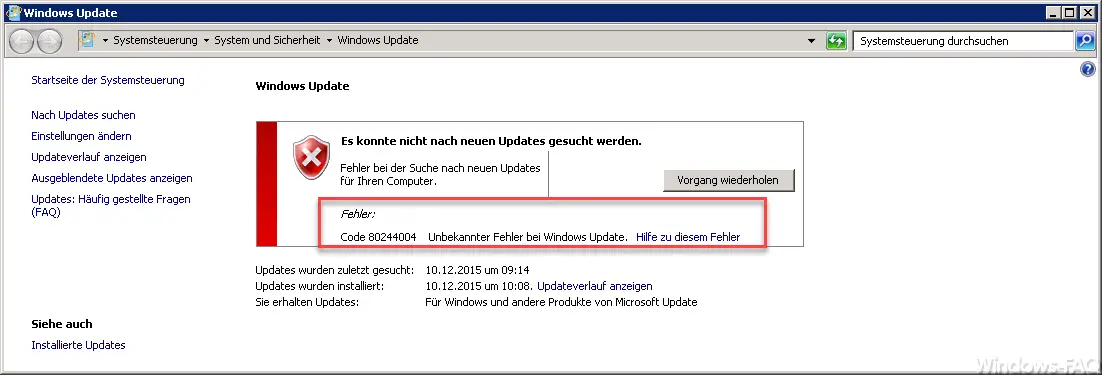The width and height of the screenshot is (1102, 375).
Task: Open Updates: Häufig gestellte Fragen (FAQ)
Action: [x=111, y=206]
